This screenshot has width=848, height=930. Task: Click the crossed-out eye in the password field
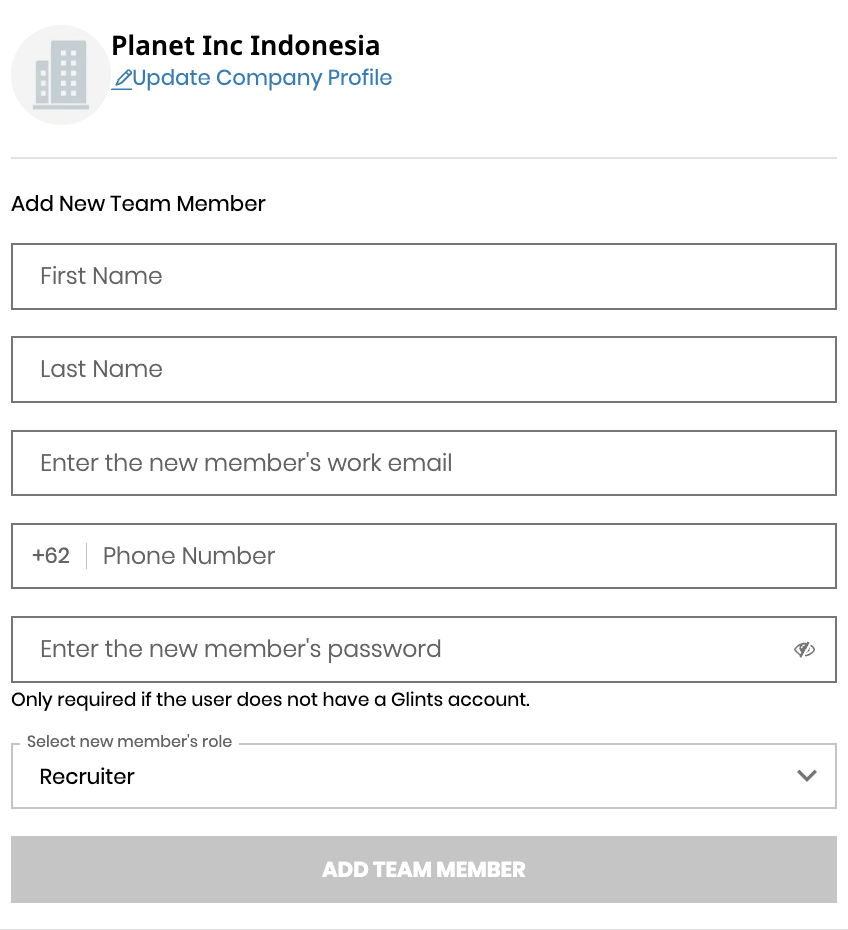805,649
